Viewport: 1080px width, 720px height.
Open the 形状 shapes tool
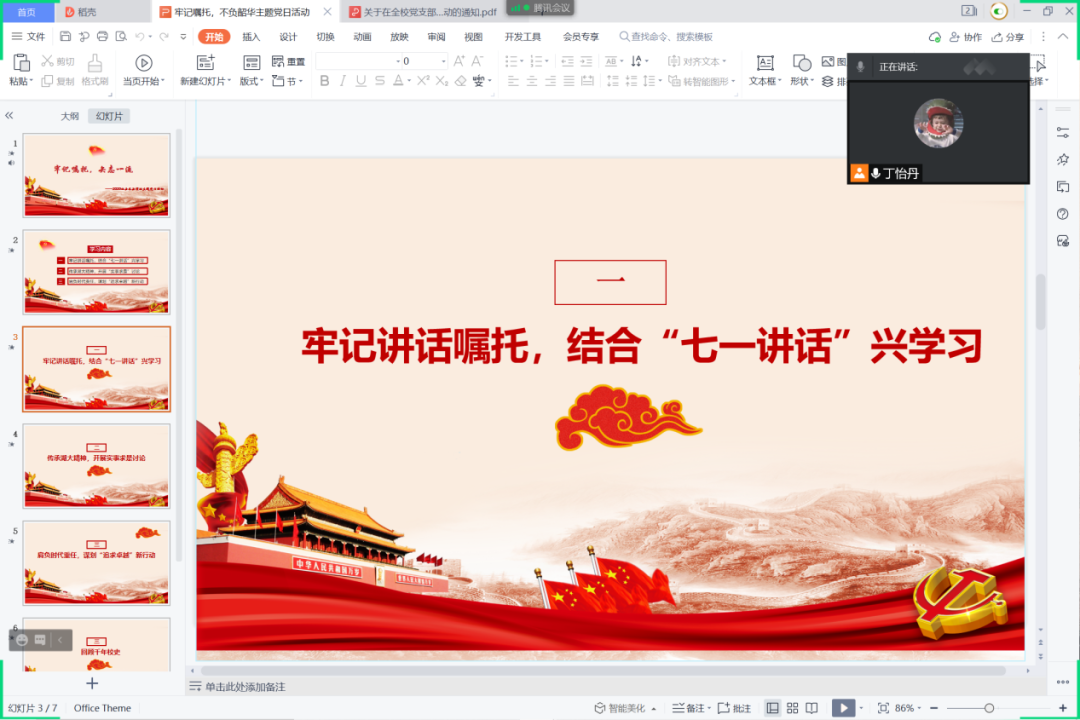coord(800,65)
